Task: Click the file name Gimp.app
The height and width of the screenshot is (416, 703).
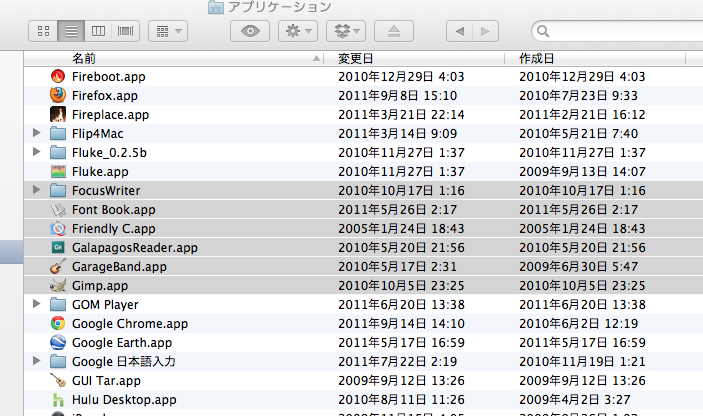Action: coord(100,286)
